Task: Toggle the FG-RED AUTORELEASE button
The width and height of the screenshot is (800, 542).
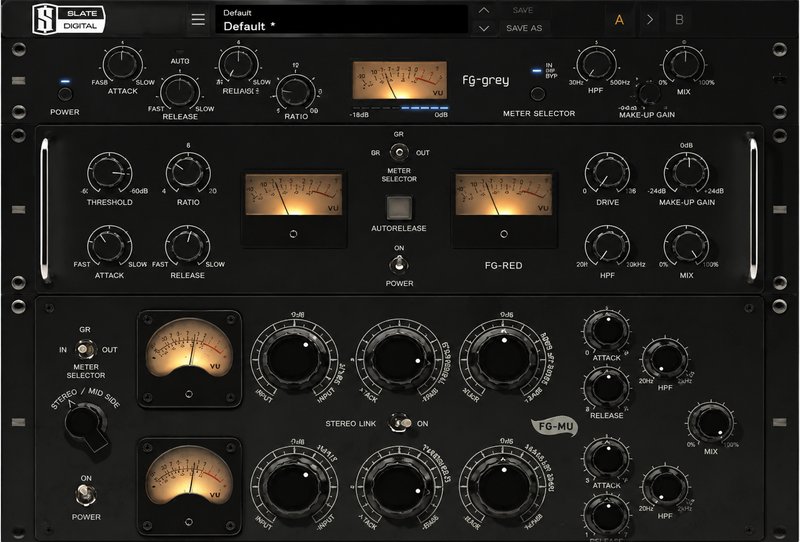Action: (x=399, y=207)
